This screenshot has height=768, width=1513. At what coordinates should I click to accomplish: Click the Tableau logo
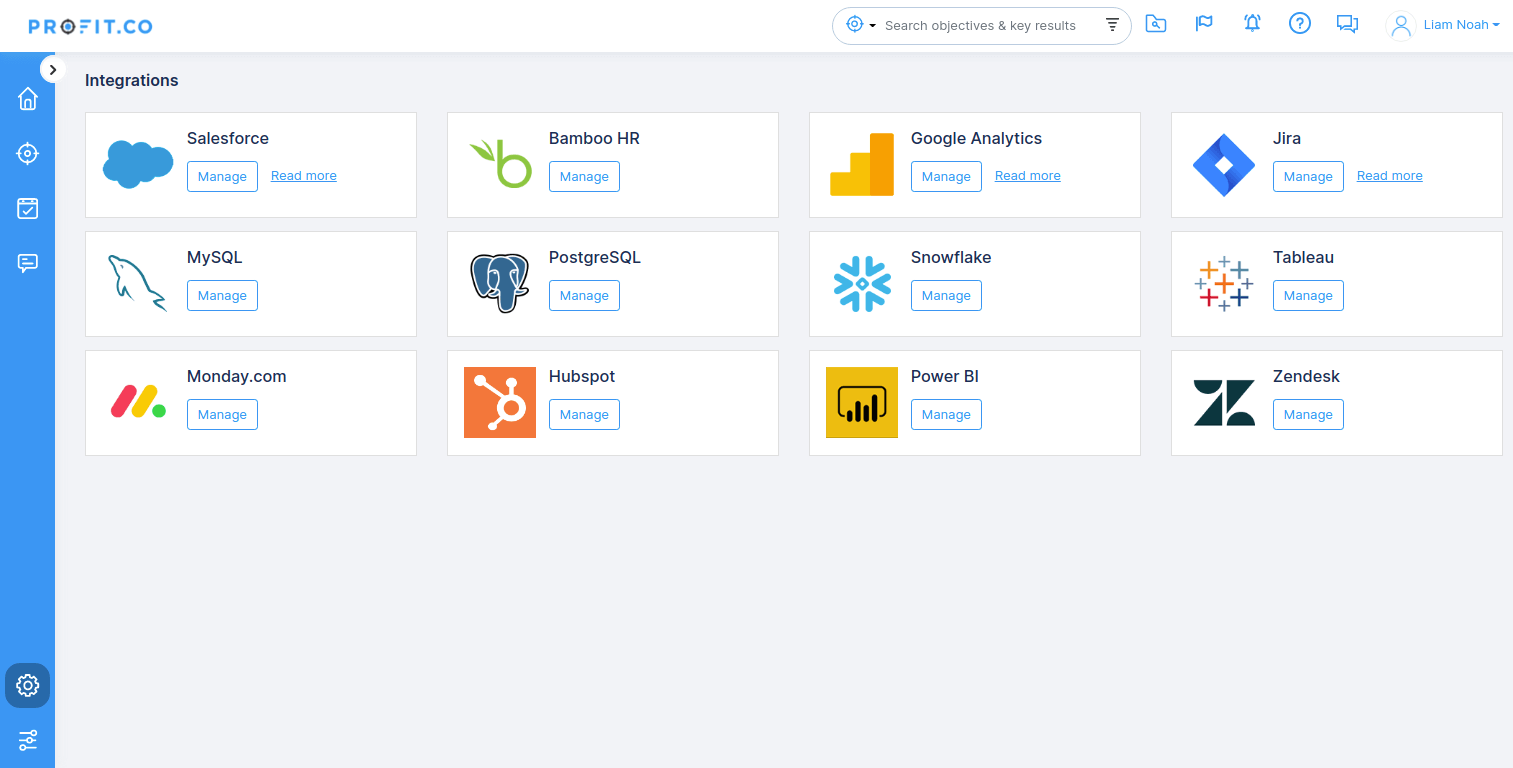[1224, 283]
